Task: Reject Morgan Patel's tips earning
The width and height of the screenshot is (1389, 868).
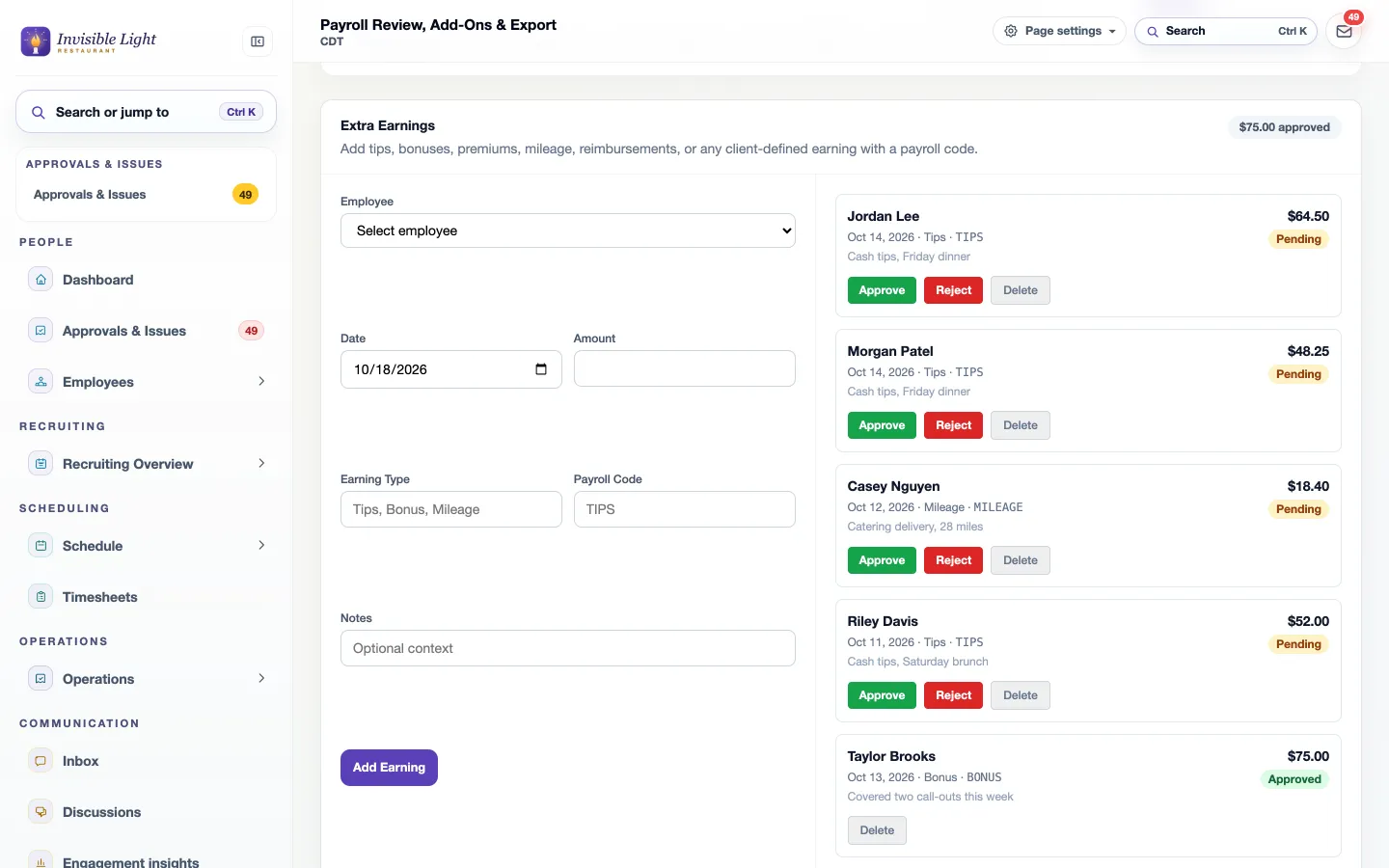Action: pos(953,425)
